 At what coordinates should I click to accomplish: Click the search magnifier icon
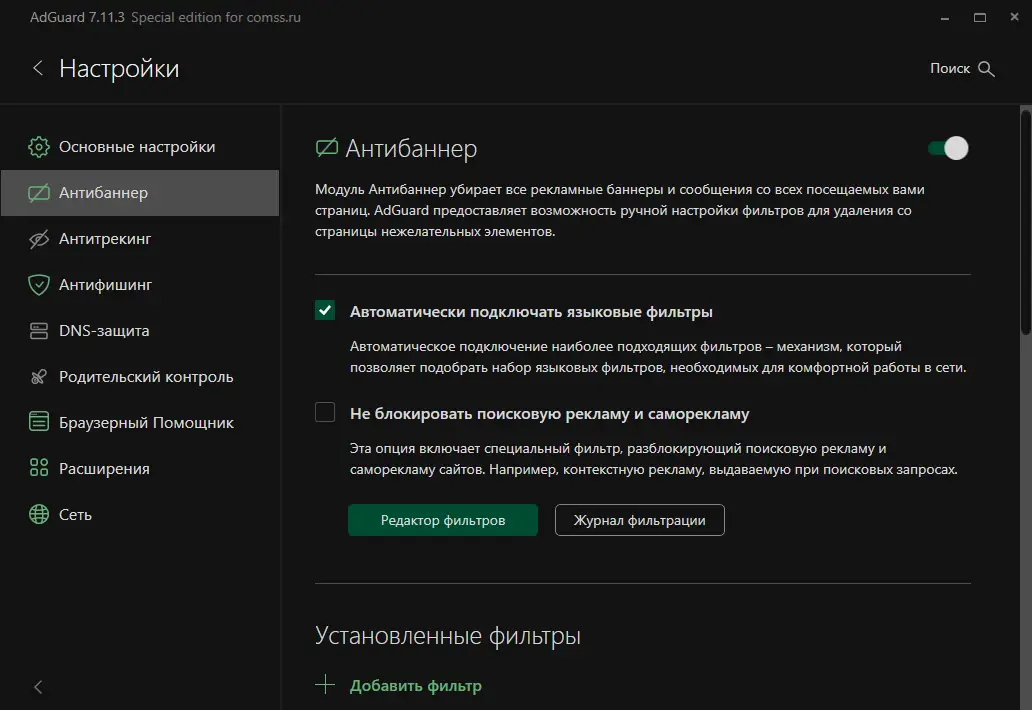986,69
